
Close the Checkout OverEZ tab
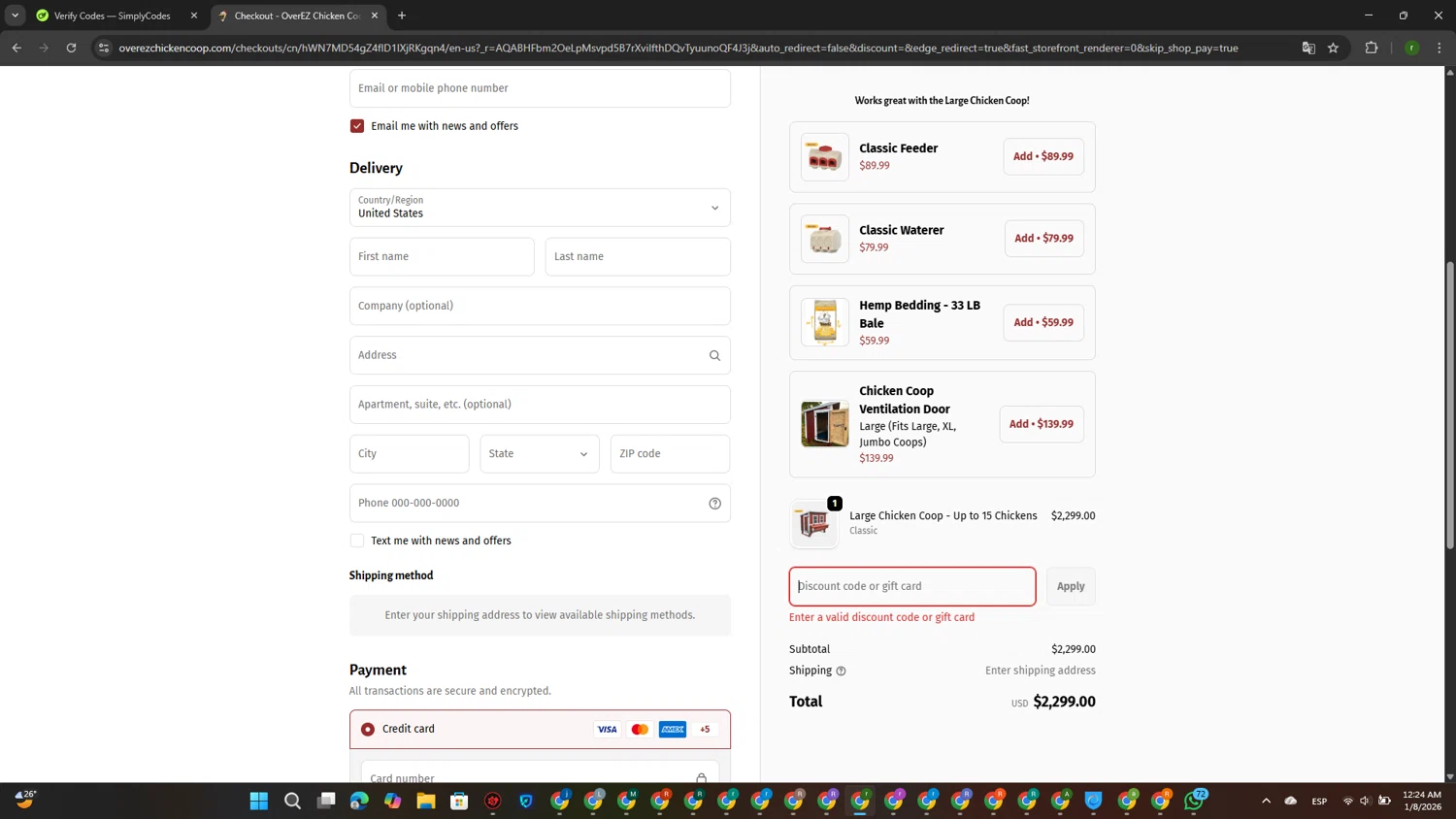pyautogui.click(x=375, y=16)
